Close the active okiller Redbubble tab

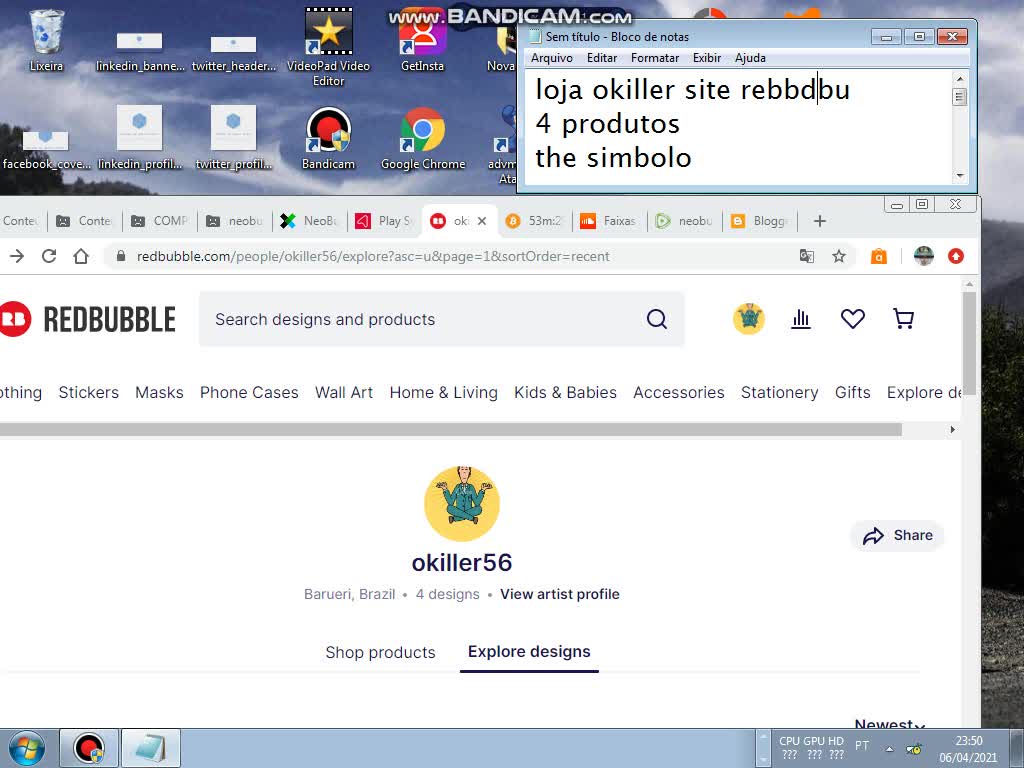482,221
